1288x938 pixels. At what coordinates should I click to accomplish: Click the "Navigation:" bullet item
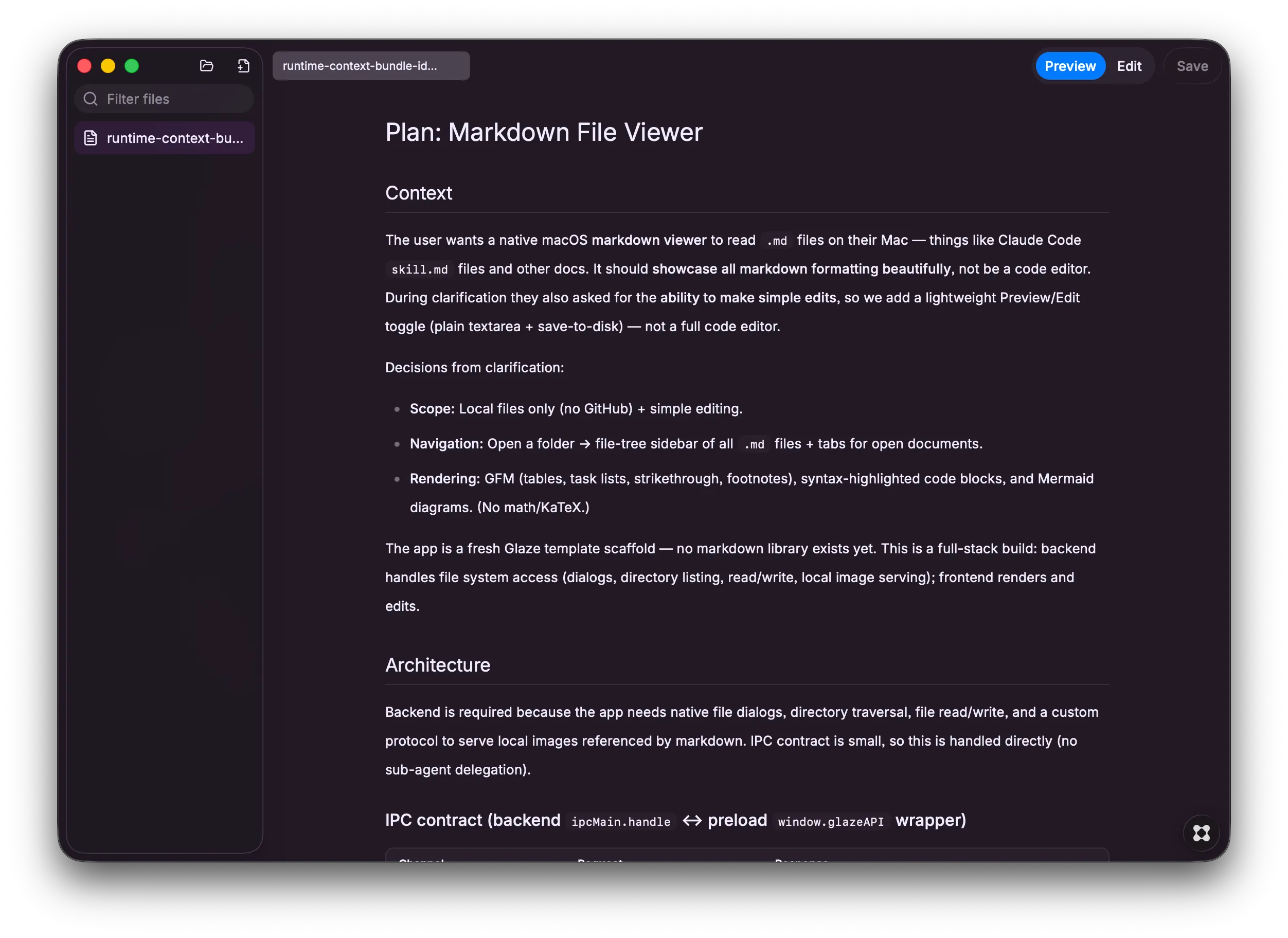695,443
